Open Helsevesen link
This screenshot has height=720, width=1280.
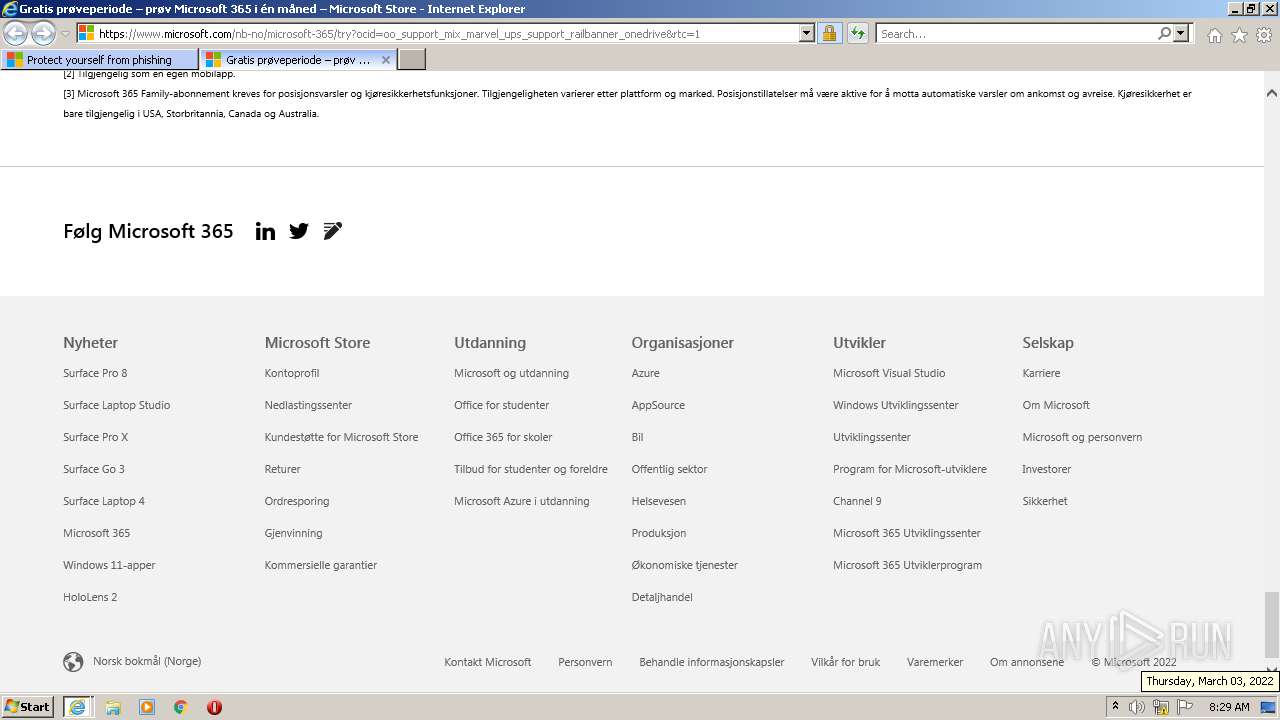tap(658, 501)
